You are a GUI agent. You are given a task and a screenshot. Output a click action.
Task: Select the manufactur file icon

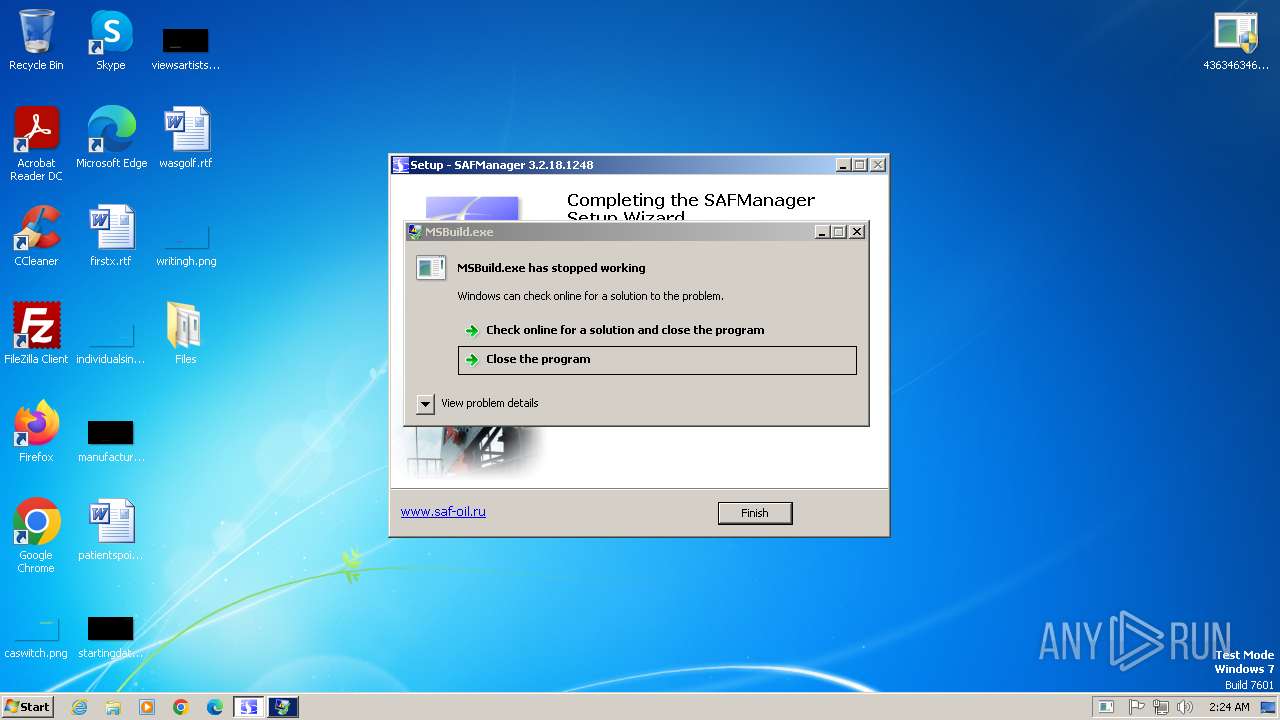(x=110, y=440)
